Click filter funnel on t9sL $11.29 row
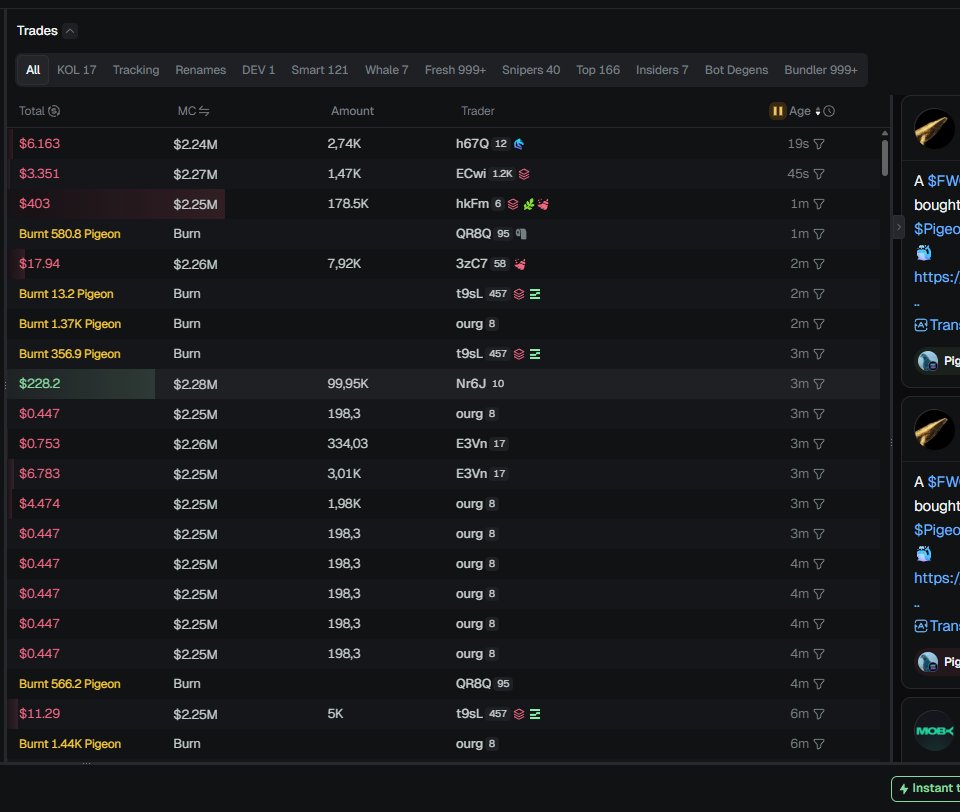 819,714
